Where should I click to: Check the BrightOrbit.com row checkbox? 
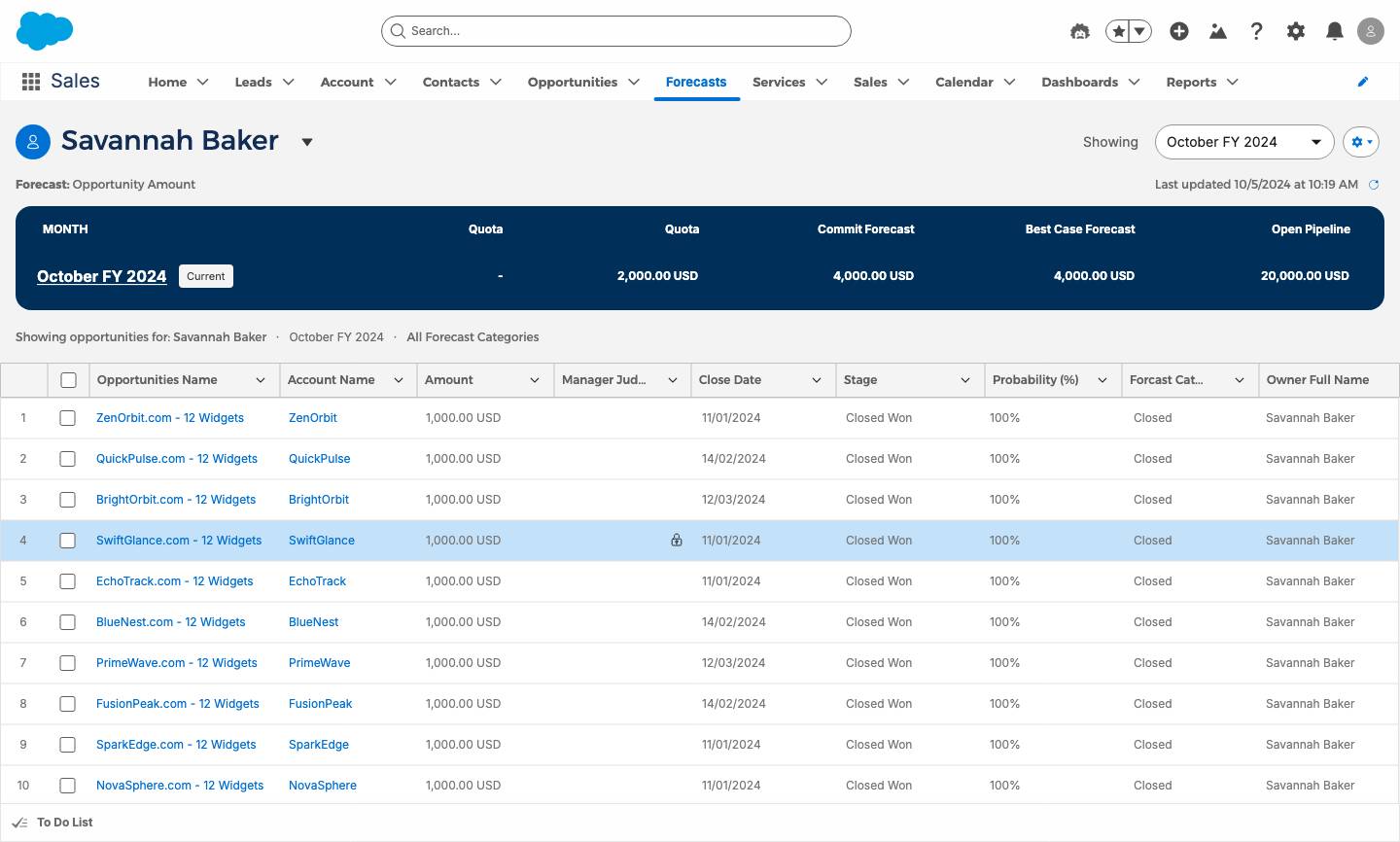(x=67, y=500)
